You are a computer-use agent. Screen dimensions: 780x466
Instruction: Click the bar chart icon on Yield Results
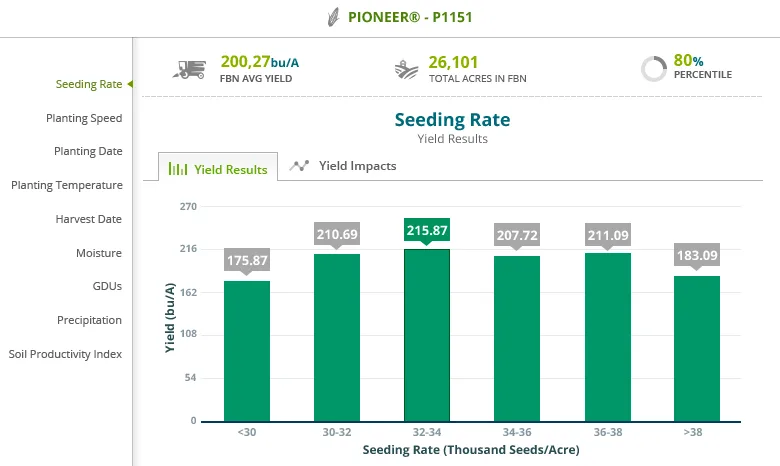click(x=178, y=169)
